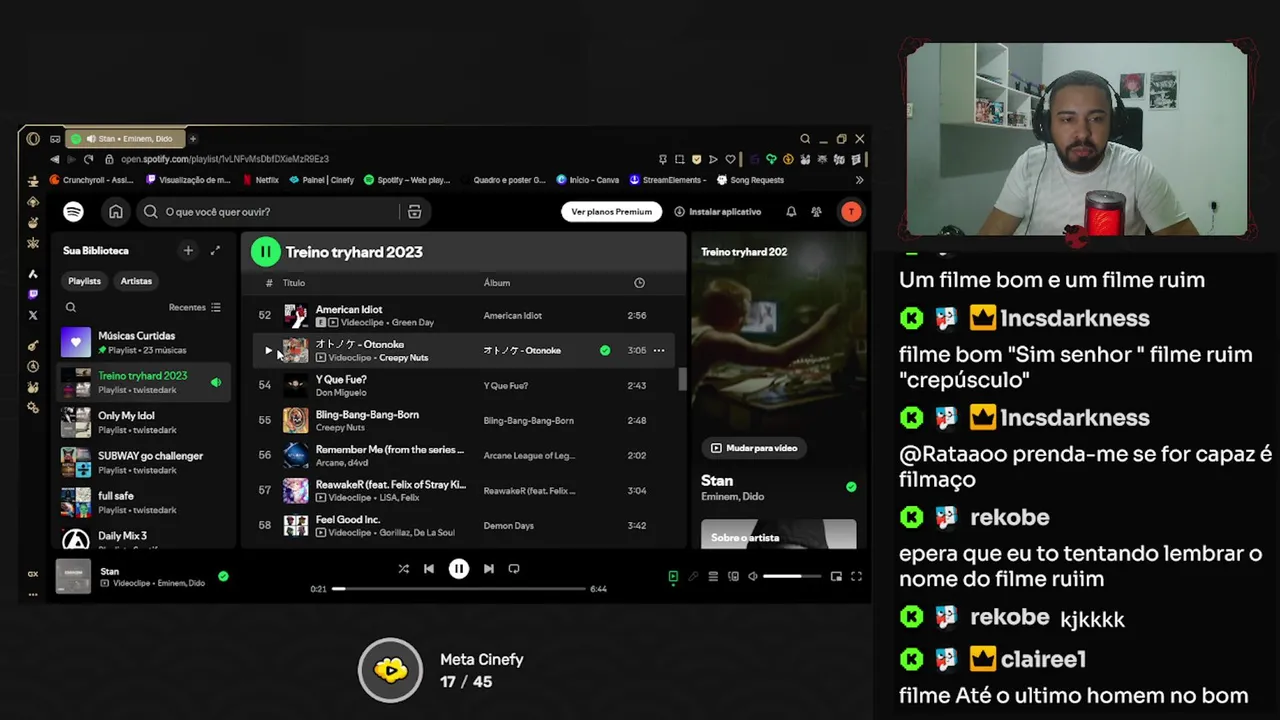Open the Song Requests bookmark
Viewport: 1280px width, 720px height.
750,180
